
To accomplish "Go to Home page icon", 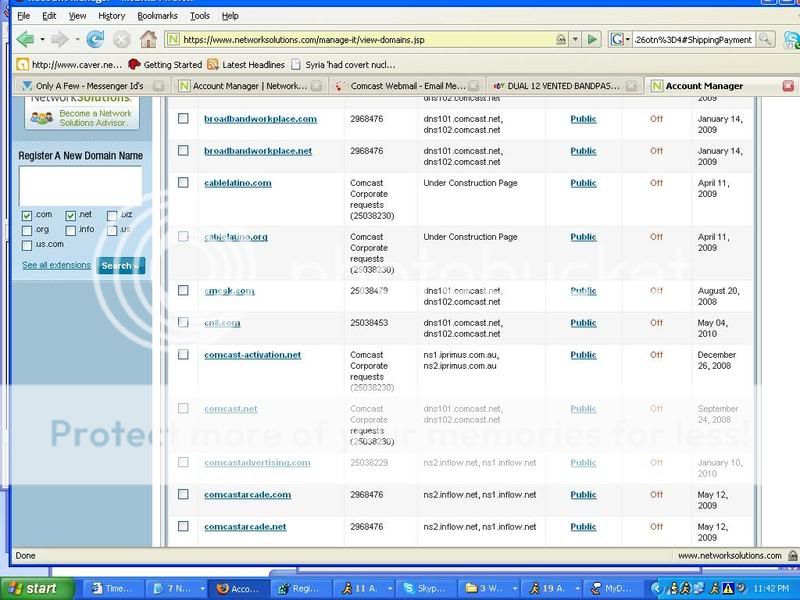I will 148,39.
